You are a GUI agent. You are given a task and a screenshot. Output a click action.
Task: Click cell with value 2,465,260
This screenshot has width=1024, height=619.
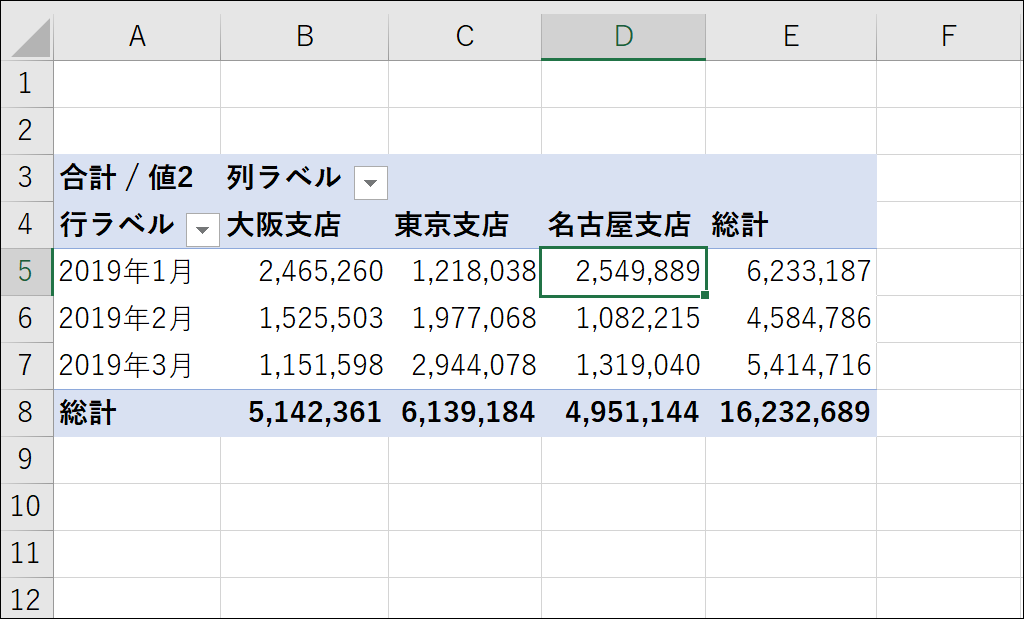[305, 272]
